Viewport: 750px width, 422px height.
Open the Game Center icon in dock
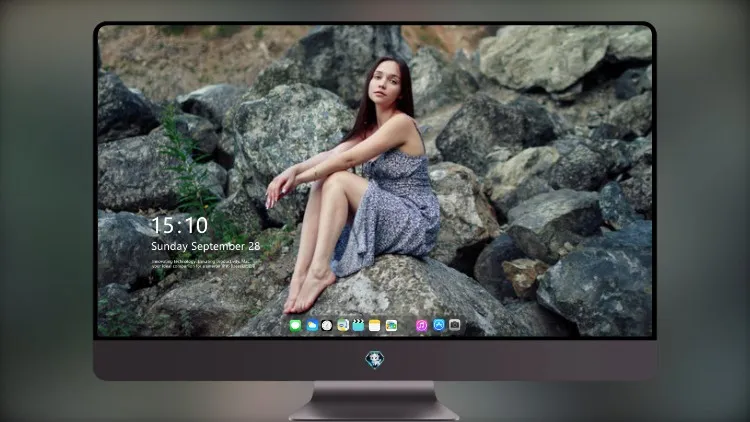(x=391, y=326)
